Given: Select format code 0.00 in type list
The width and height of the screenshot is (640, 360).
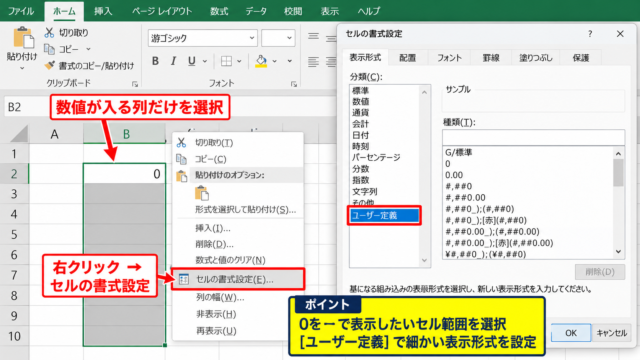Looking at the screenshot, I should click(454, 175).
